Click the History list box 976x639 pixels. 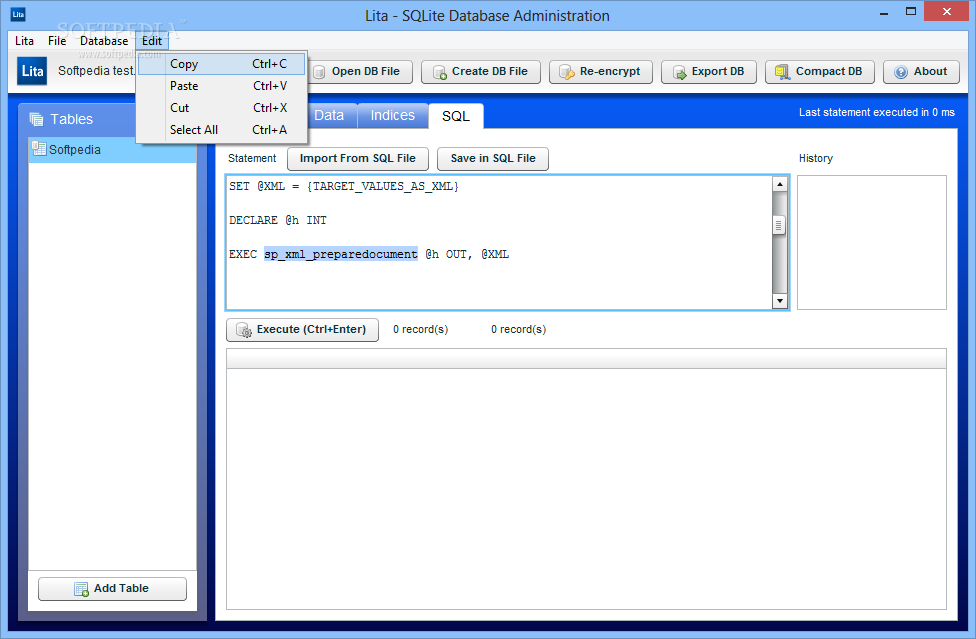coord(871,242)
